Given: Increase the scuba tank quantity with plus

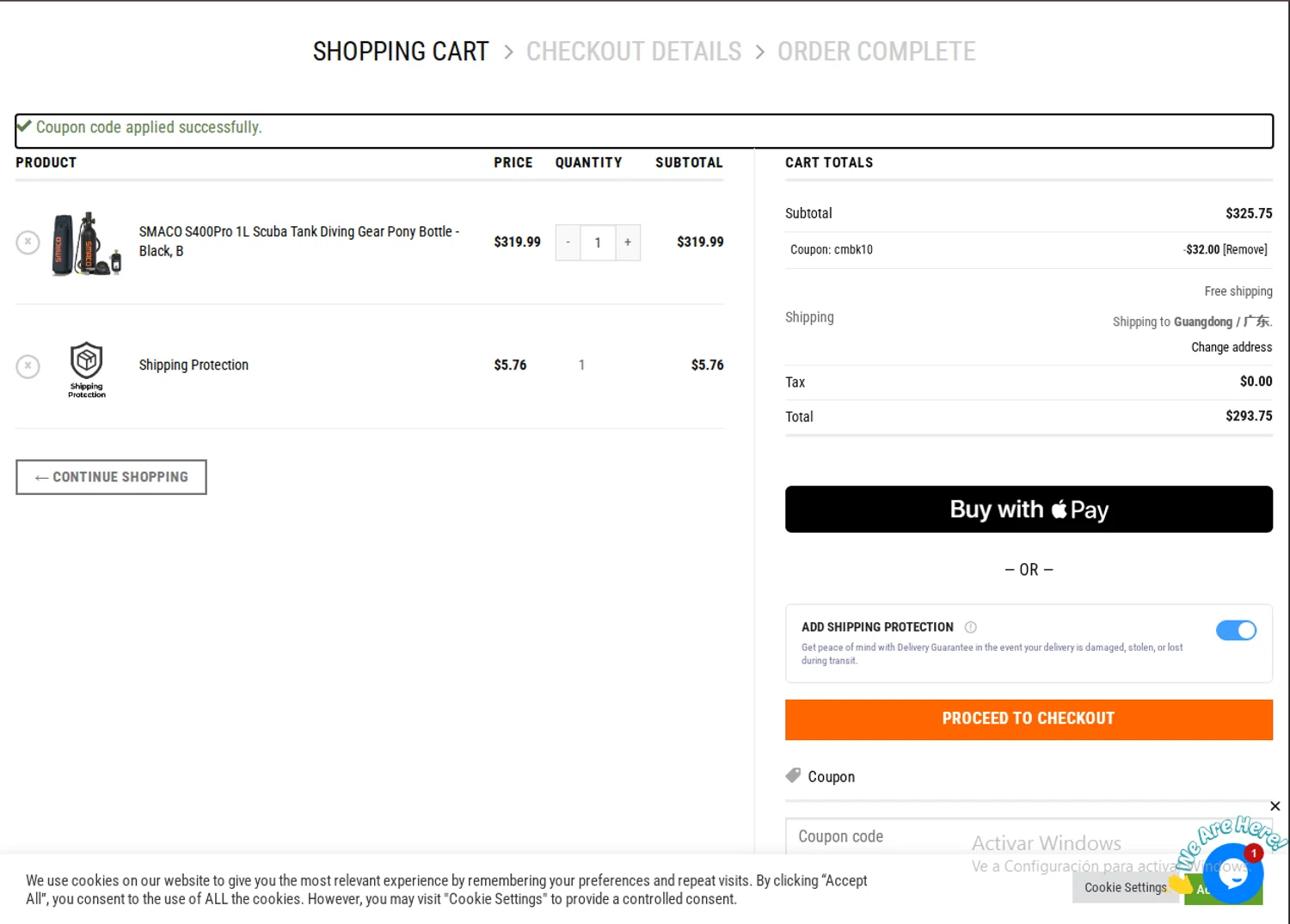Looking at the screenshot, I should point(628,242).
